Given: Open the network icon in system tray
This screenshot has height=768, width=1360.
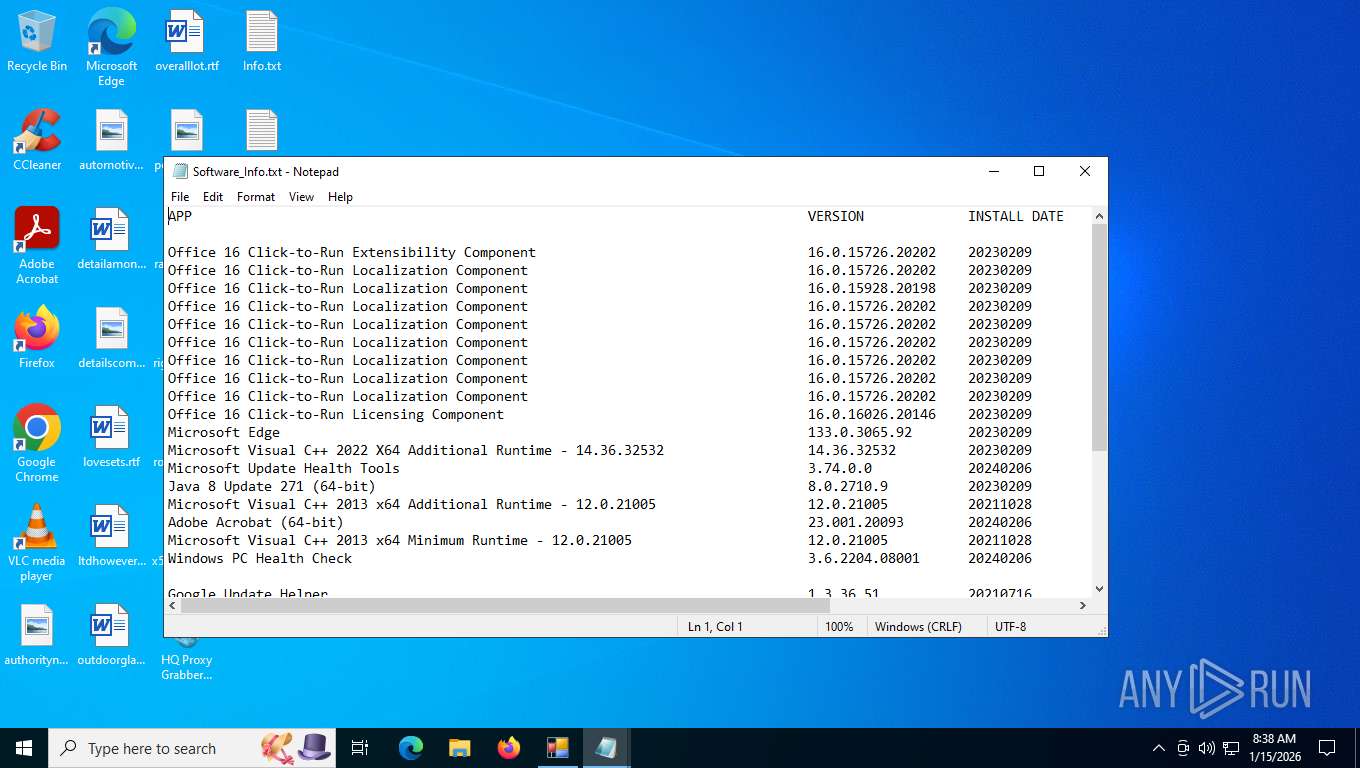Looking at the screenshot, I should pyautogui.click(x=1231, y=748).
